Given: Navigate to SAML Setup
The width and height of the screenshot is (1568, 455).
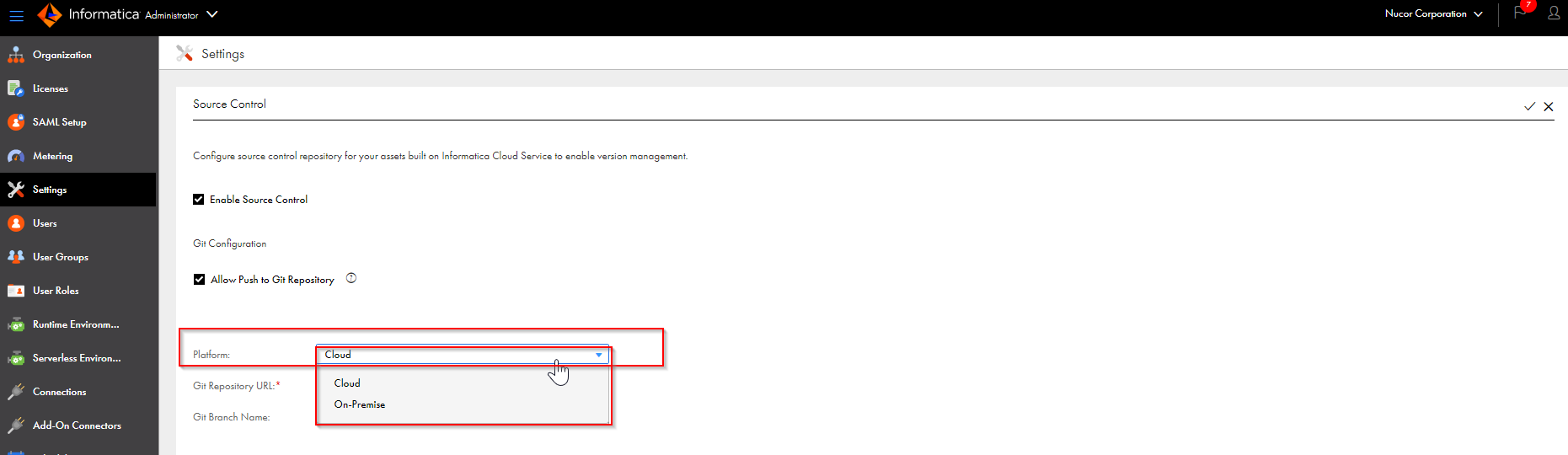Looking at the screenshot, I should 78,122.
